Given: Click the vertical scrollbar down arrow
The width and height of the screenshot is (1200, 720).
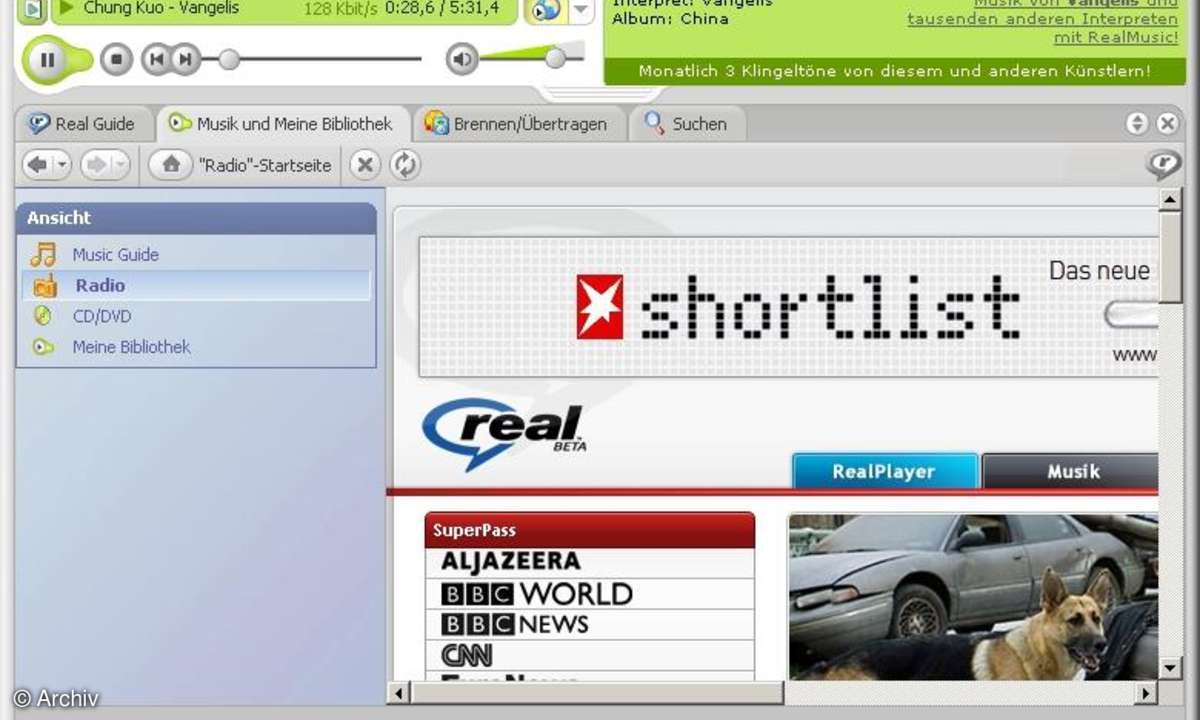Looking at the screenshot, I should pyautogui.click(x=1170, y=668).
